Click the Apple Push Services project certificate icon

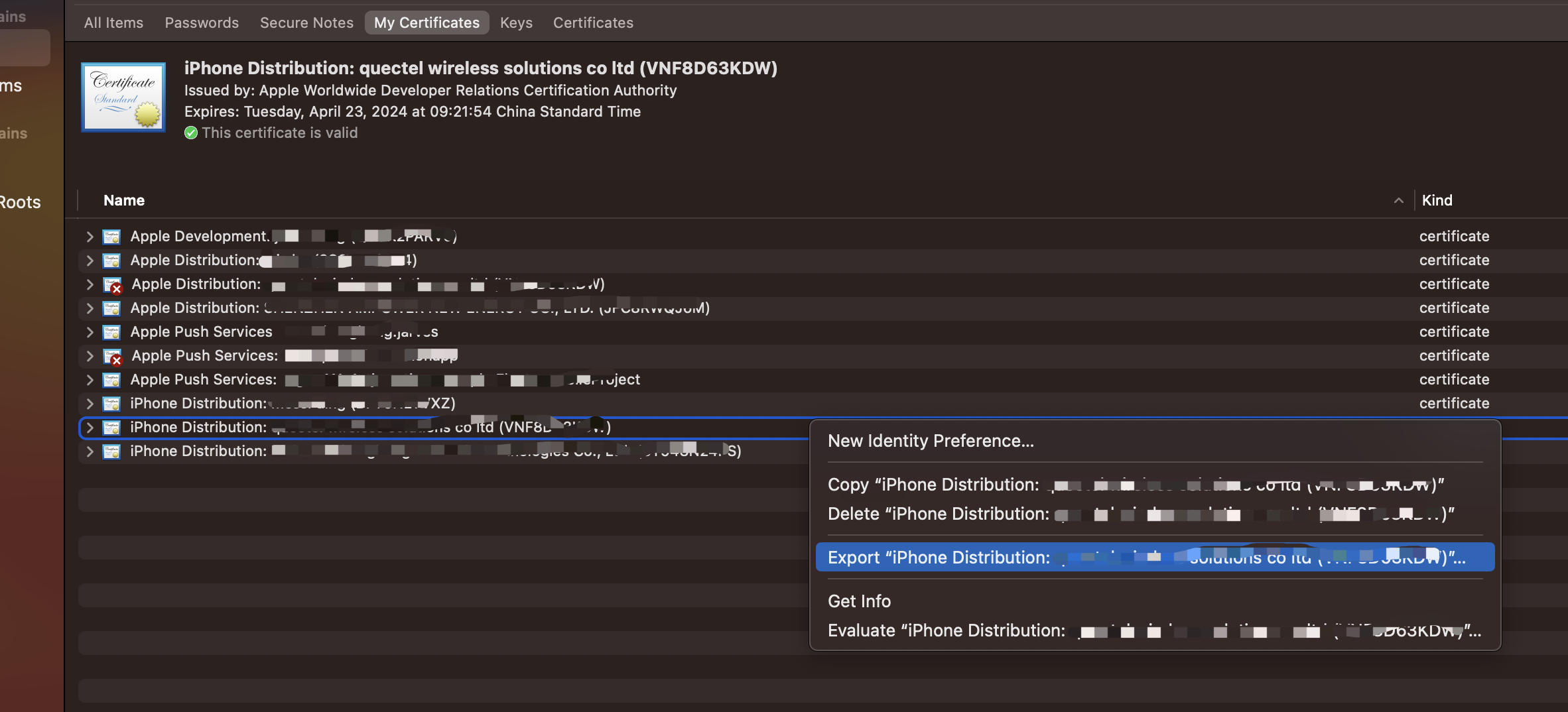[111, 380]
